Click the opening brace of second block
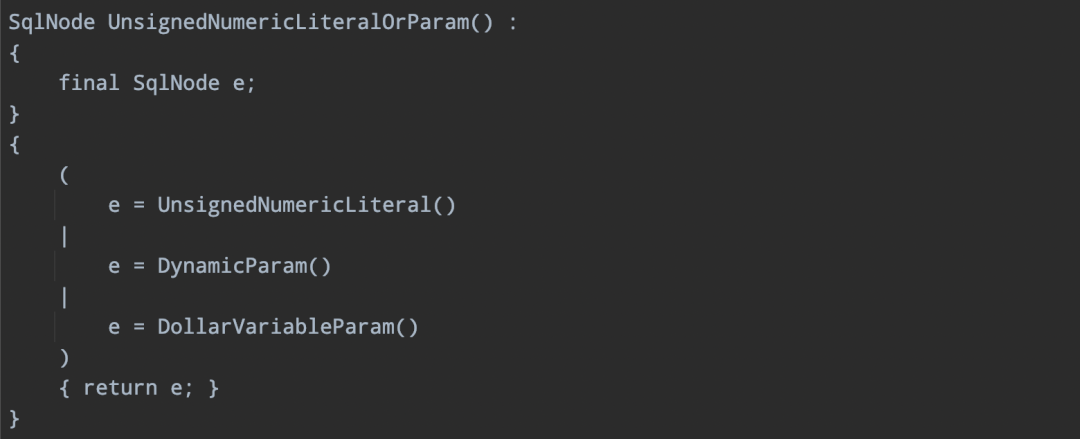 [x=14, y=144]
